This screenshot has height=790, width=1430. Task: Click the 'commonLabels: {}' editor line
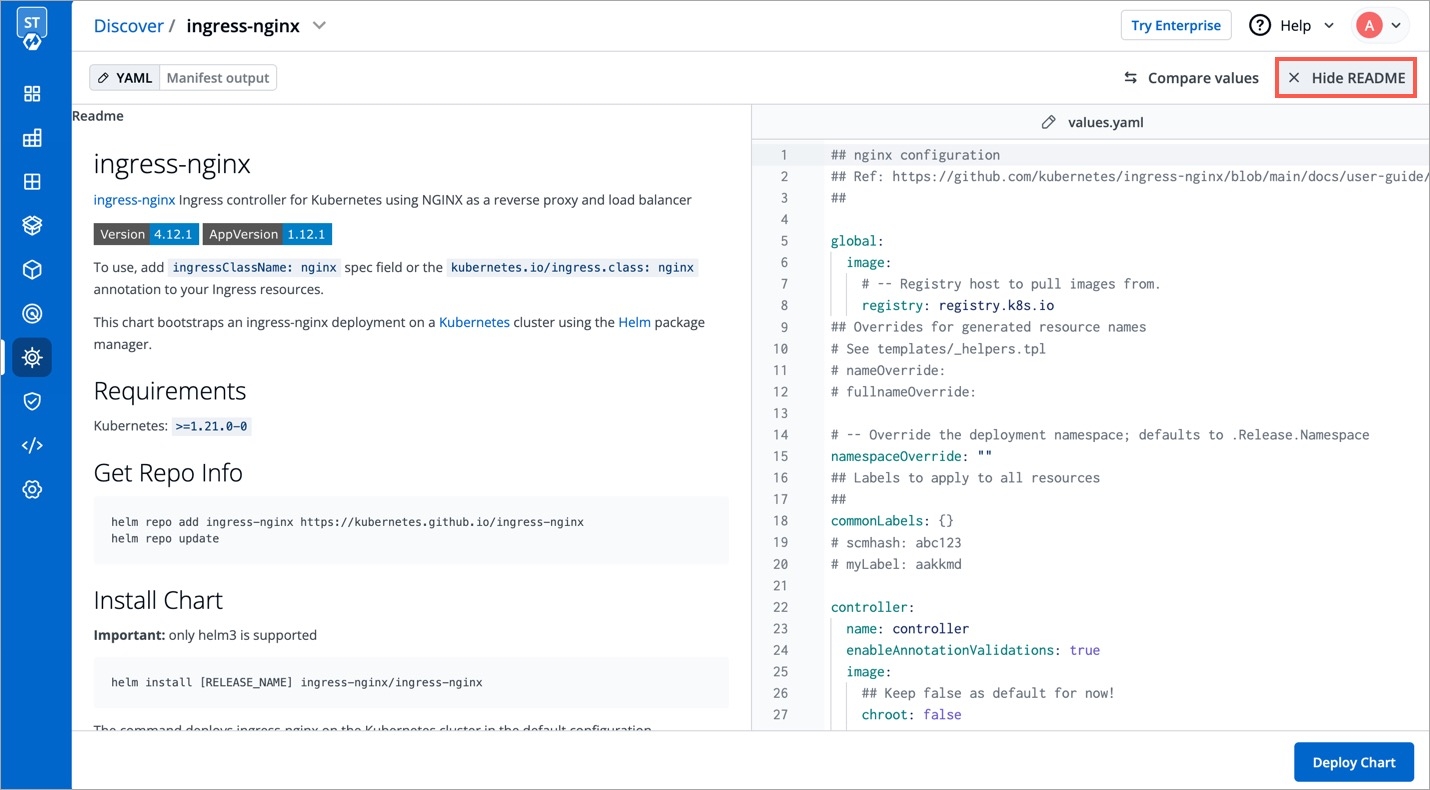point(892,521)
